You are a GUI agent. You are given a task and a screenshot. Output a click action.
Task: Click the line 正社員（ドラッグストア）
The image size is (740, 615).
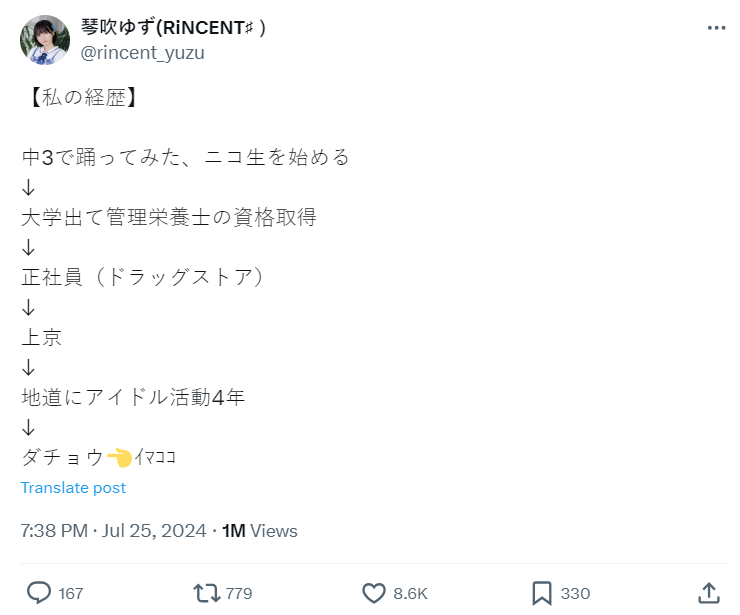pos(145,277)
